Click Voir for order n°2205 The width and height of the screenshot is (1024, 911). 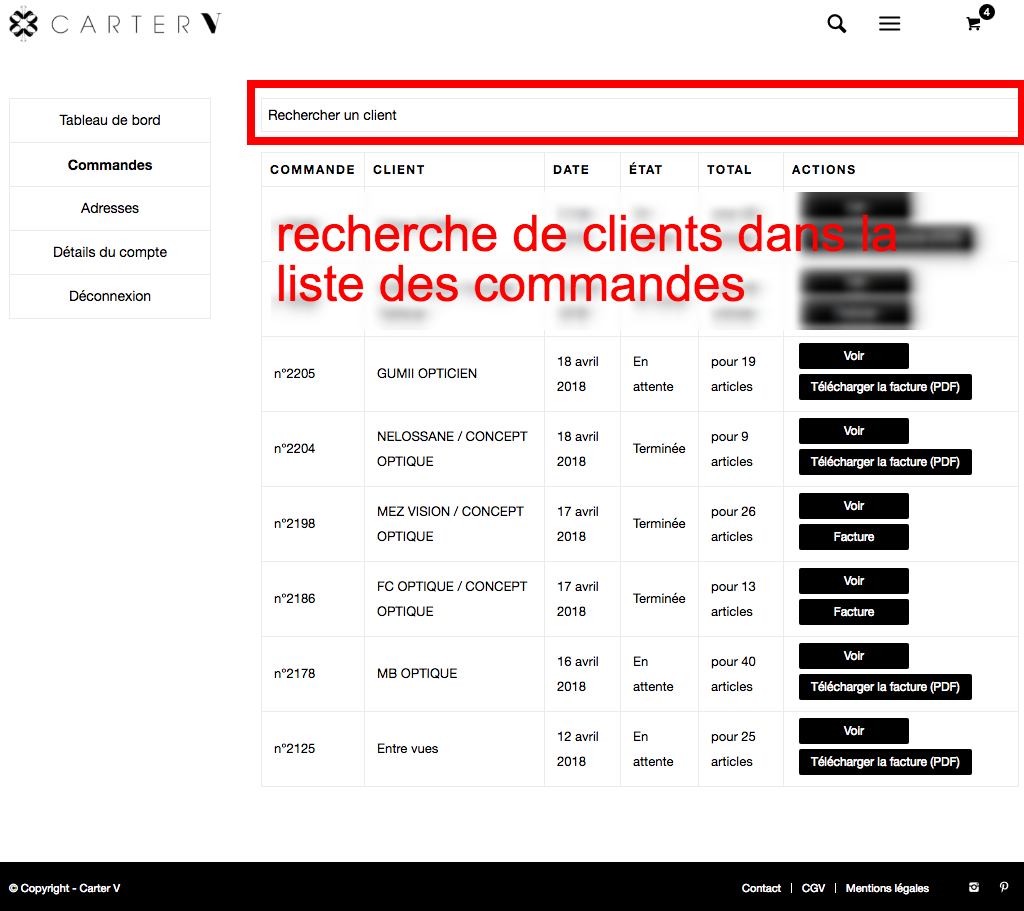click(x=853, y=356)
